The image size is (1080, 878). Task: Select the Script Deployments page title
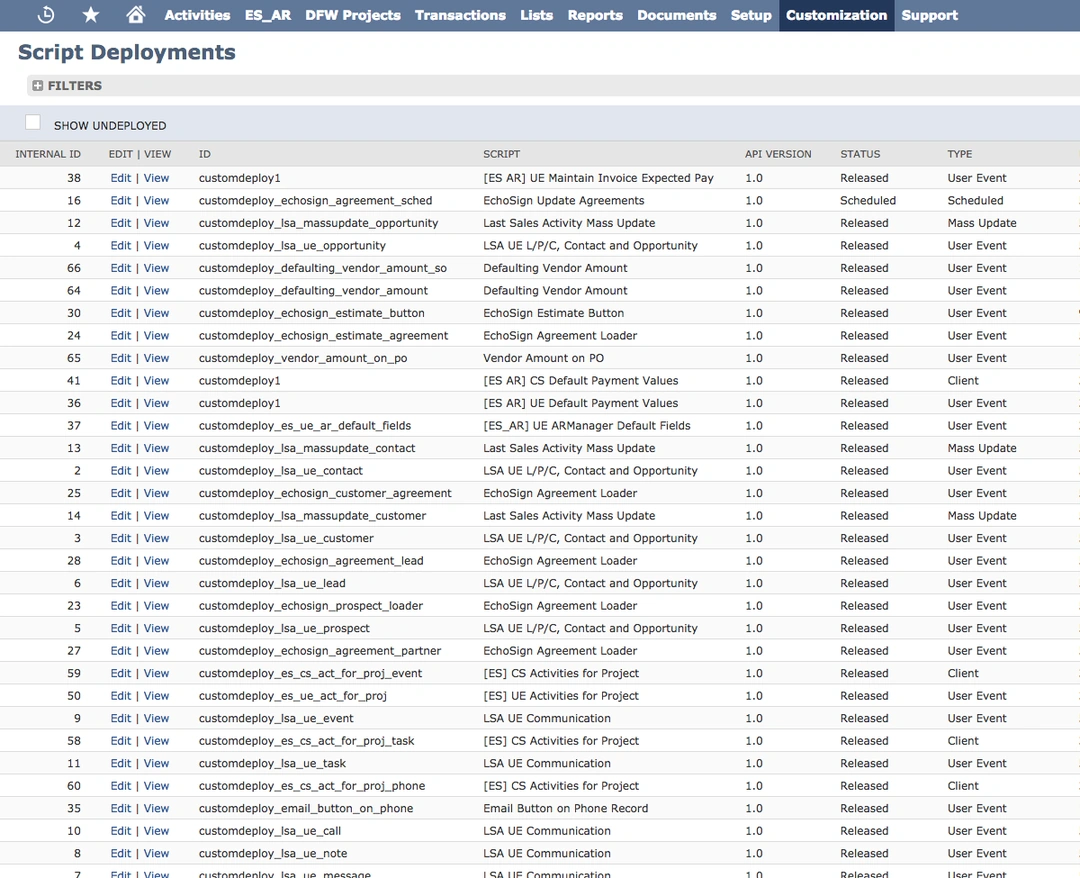[127, 52]
